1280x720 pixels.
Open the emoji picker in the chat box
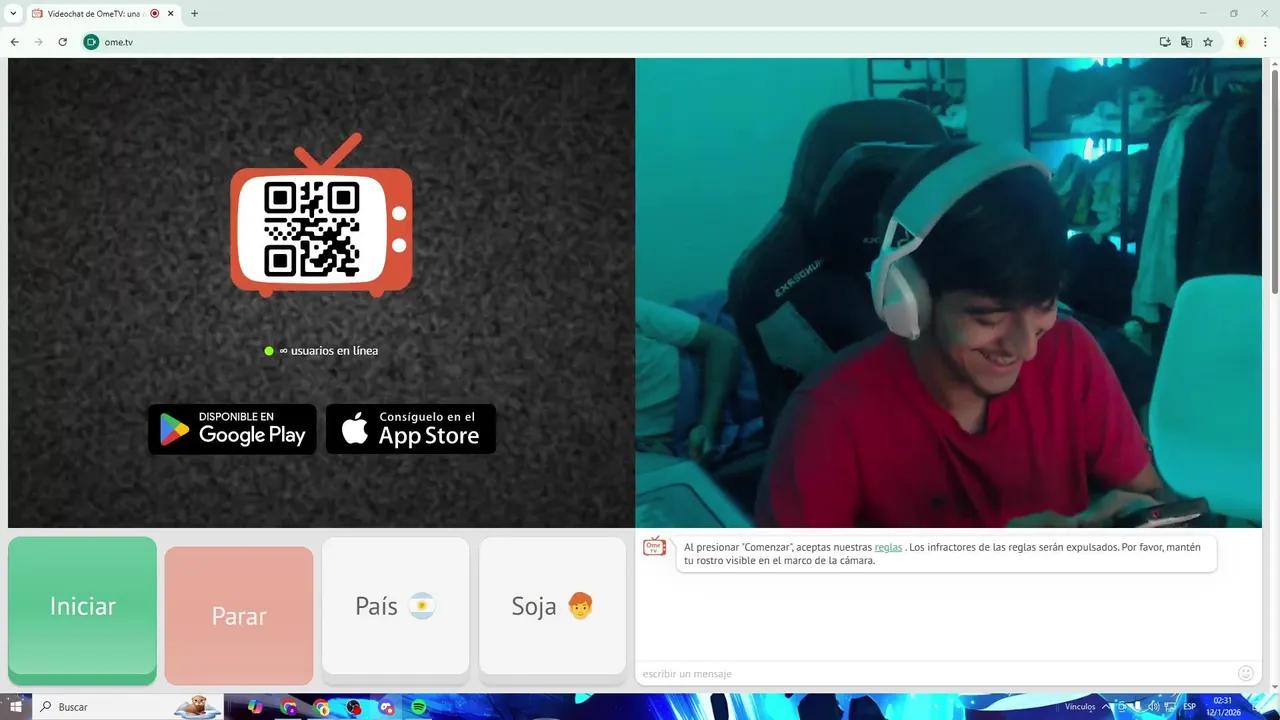coord(1245,673)
